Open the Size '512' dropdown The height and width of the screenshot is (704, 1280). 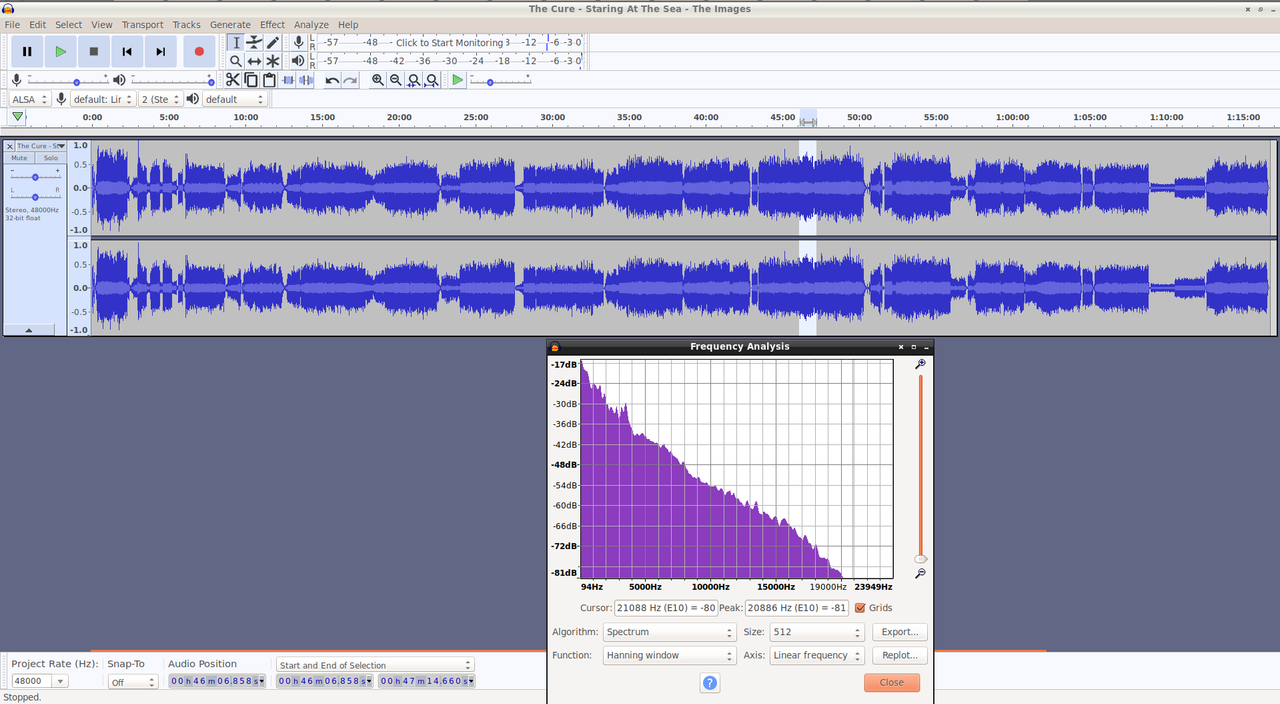pos(817,632)
